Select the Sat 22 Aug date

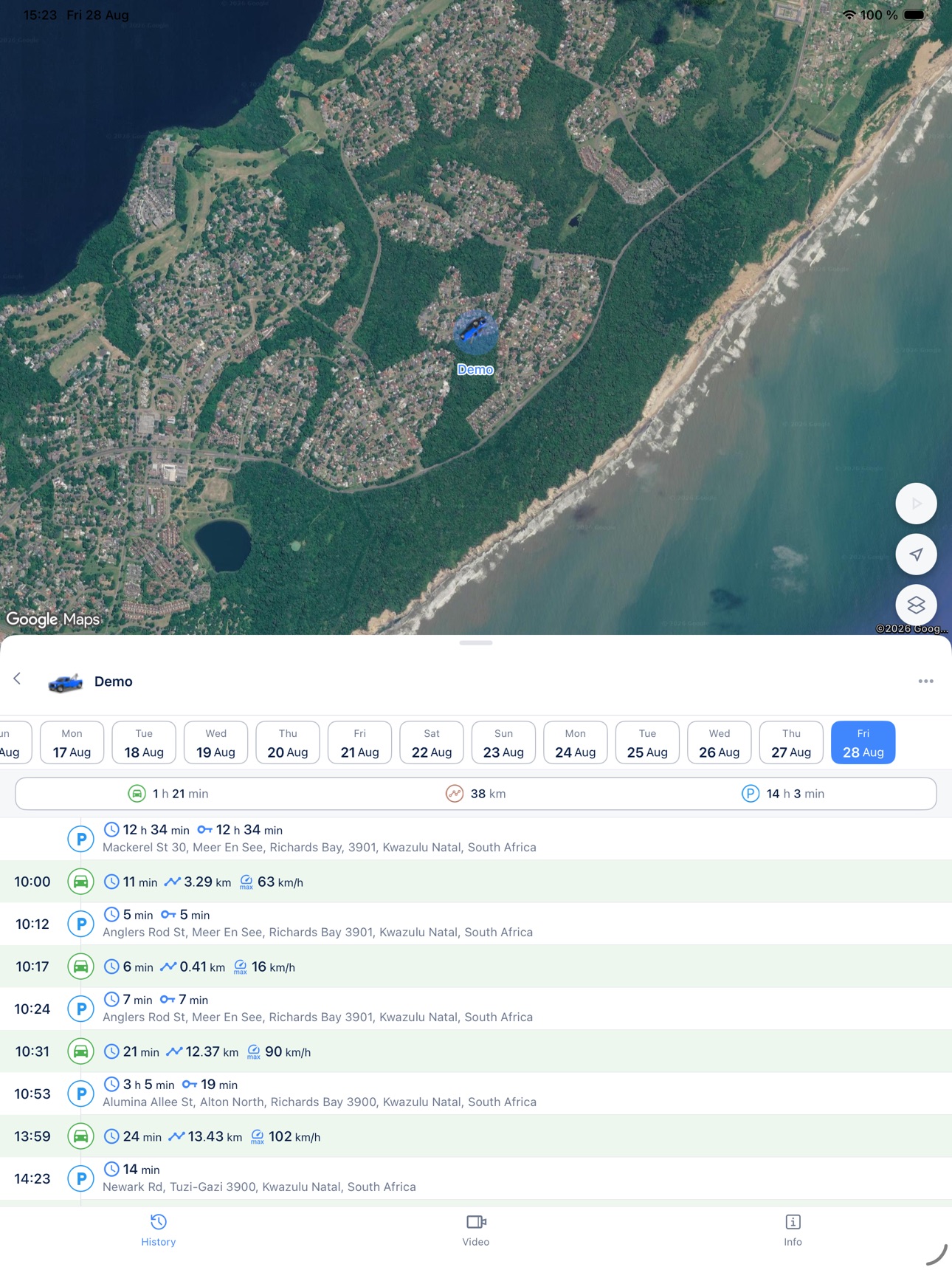click(432, 743)
